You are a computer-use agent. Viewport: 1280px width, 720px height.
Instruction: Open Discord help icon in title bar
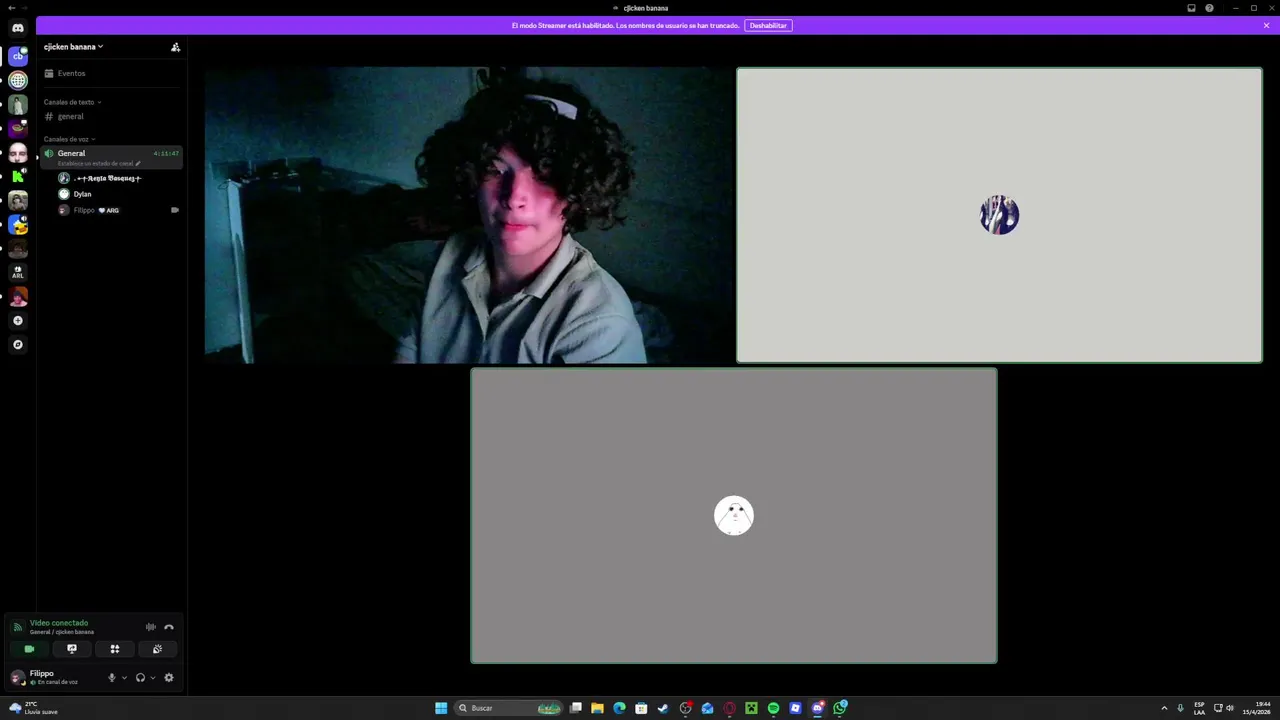point(1209,8)
